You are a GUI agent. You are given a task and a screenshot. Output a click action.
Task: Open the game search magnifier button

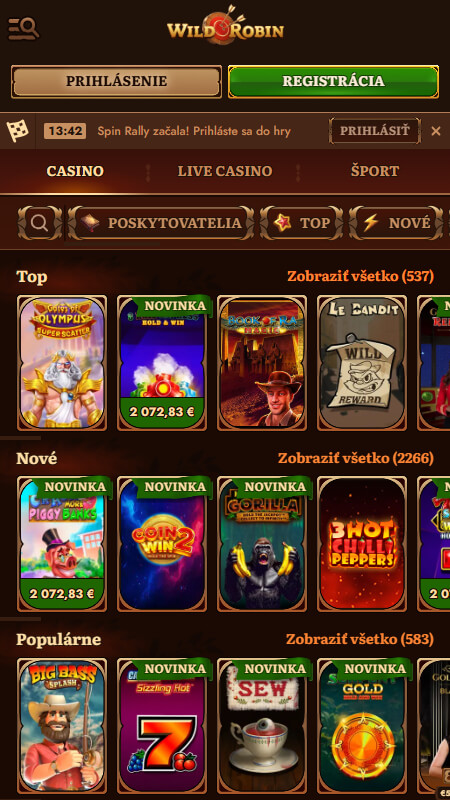click(x=39, y=223)
